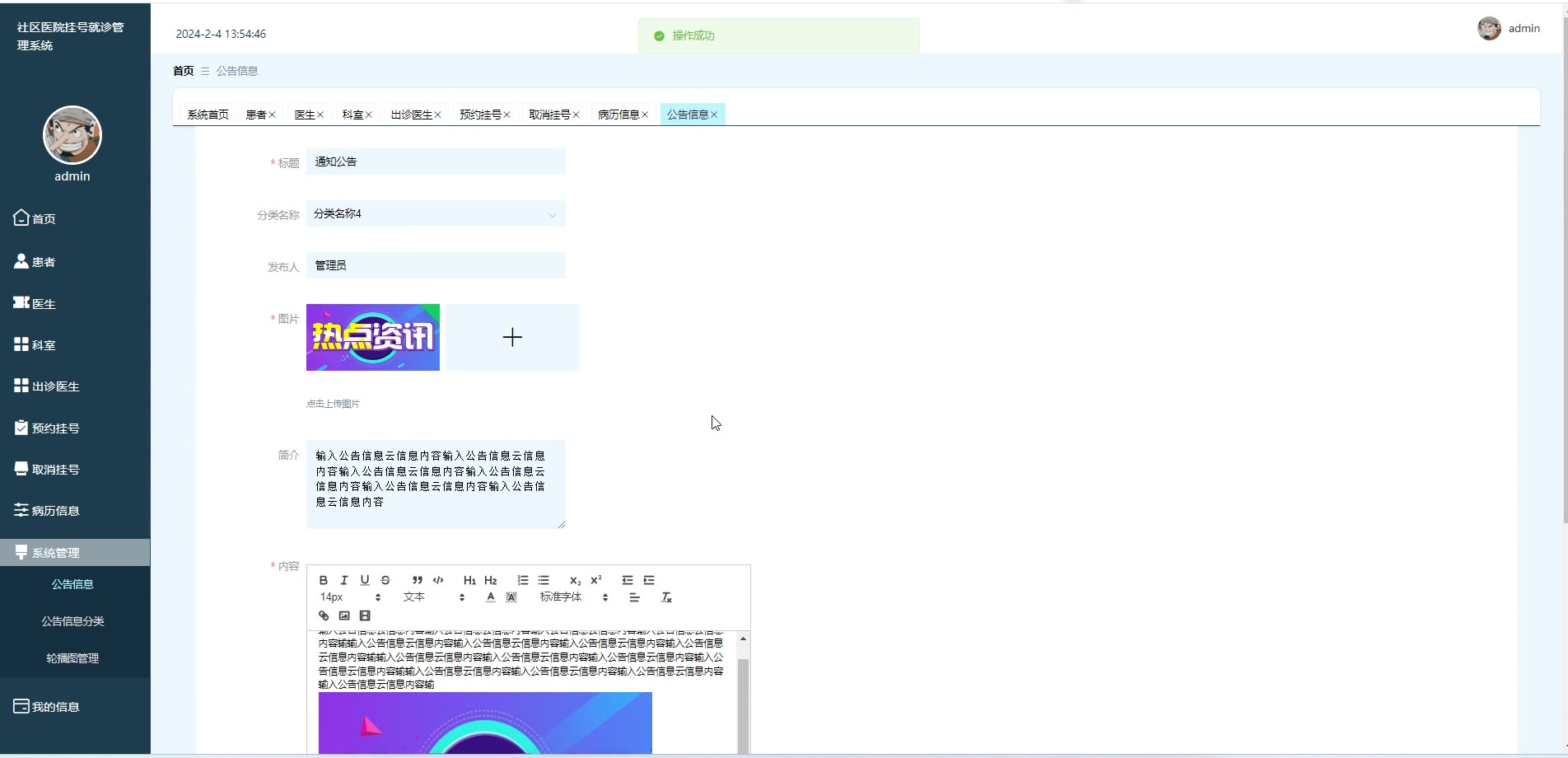Open 首页 in the sidebar
This screenshot has height=758, width=1568.
coord(75,218)
